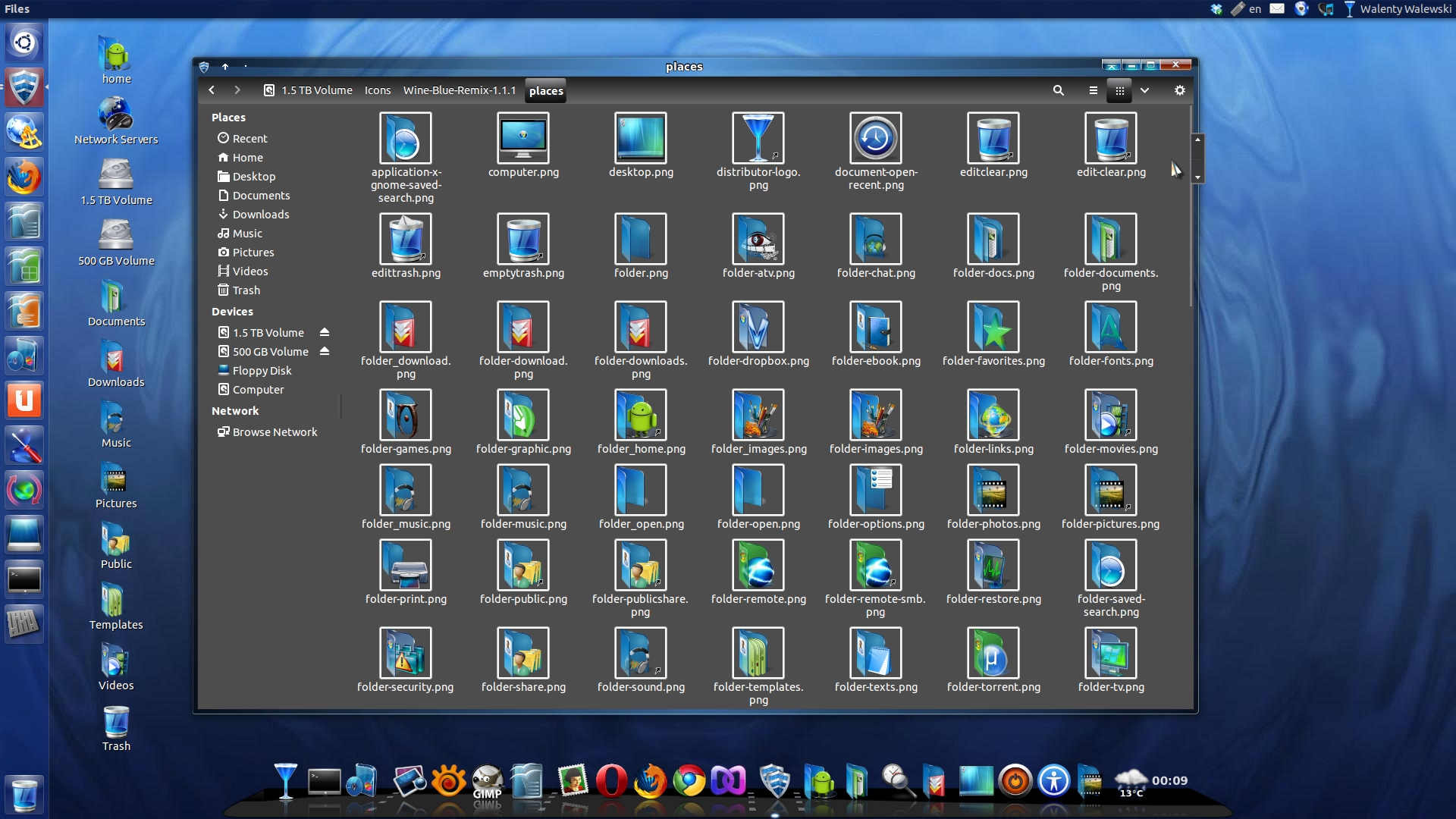
Task: Launch Chrome from the dock
Action: point(689,781)
